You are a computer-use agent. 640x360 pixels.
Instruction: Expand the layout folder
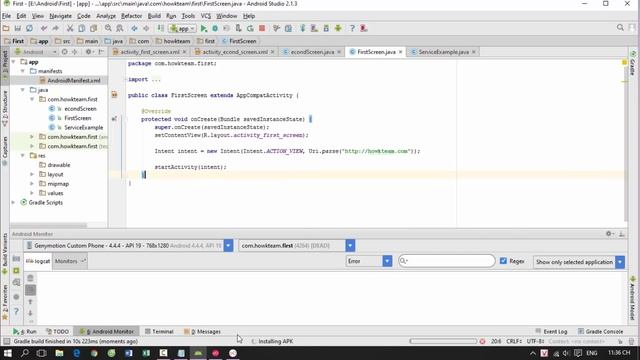[32, 174]
